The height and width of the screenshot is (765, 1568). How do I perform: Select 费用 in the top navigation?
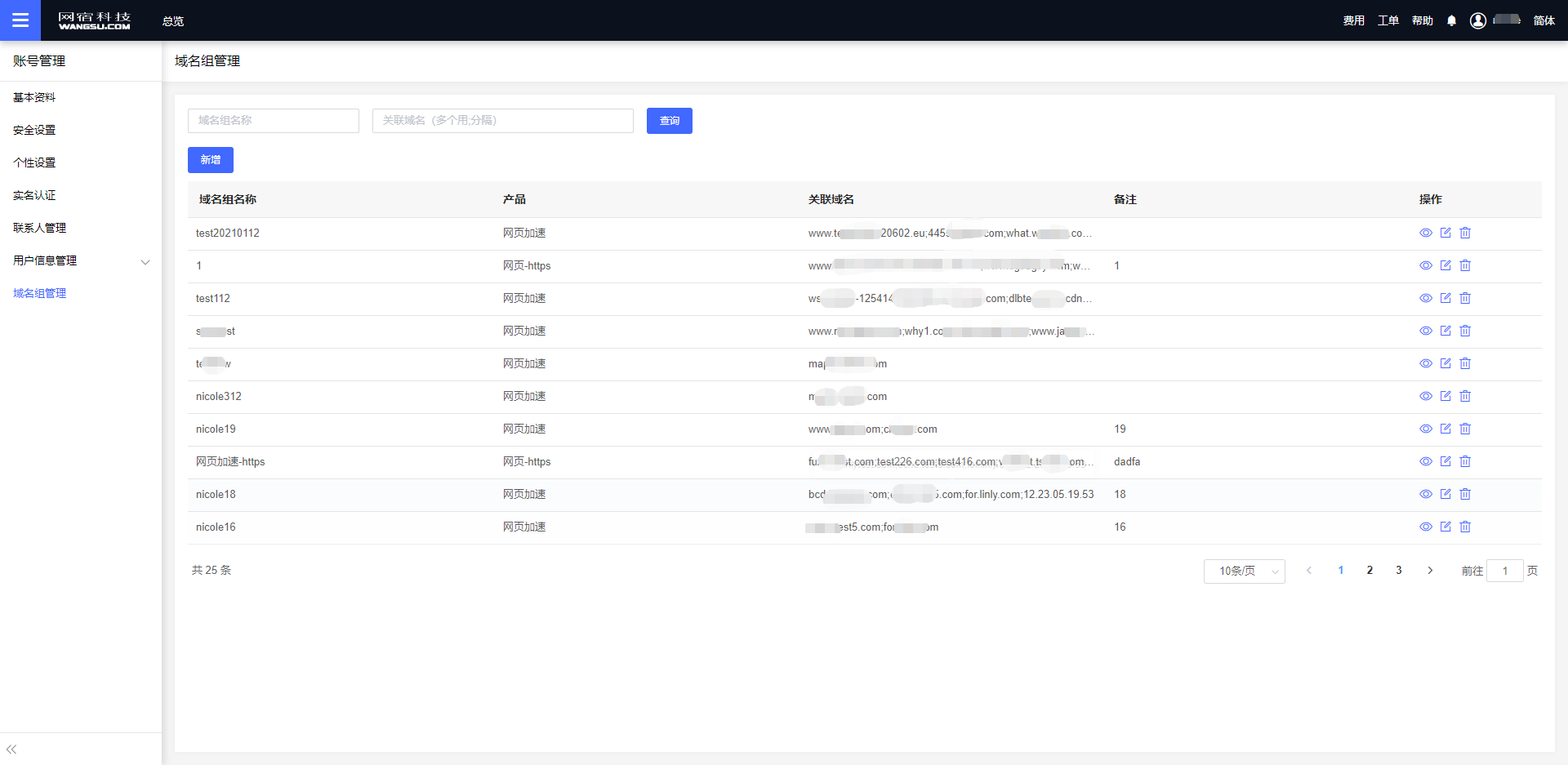point(1353,21)
